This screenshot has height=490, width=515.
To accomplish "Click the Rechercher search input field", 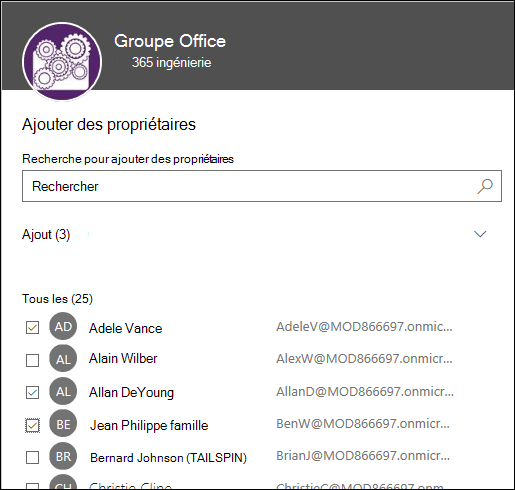I will point(262,186).
